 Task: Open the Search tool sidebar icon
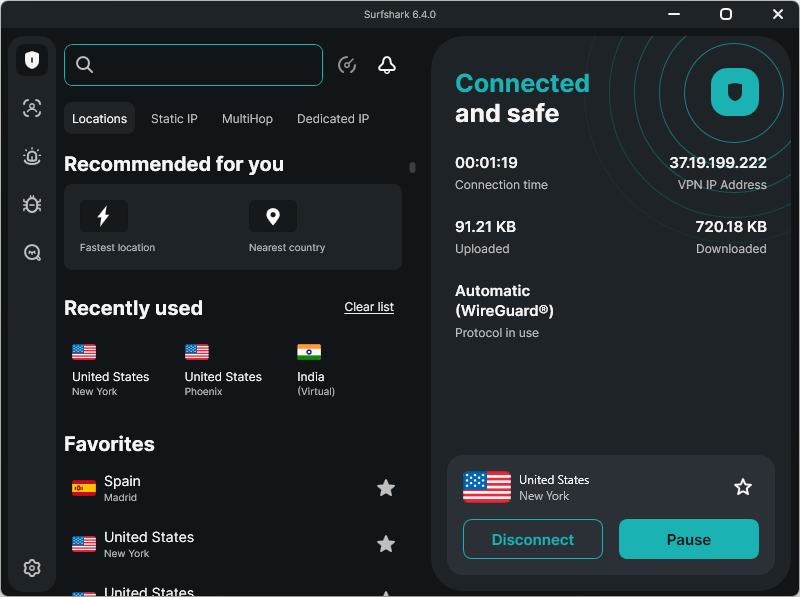tap(32, 253)
